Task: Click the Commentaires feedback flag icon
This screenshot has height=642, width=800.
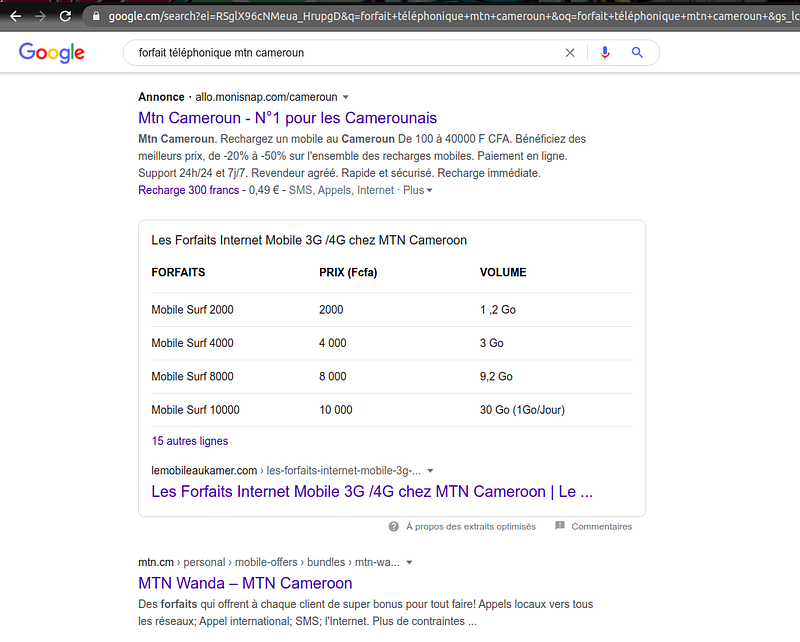Action: 560,526
